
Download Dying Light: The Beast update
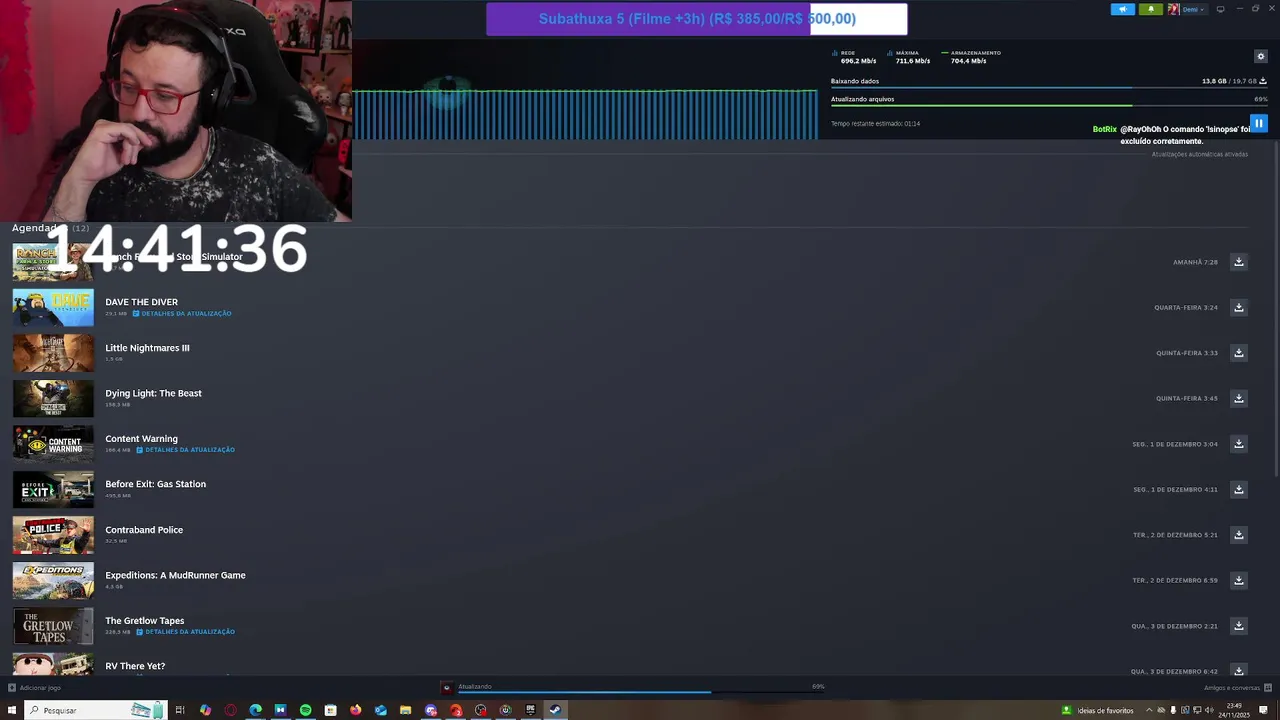(x=1238, y=398)
